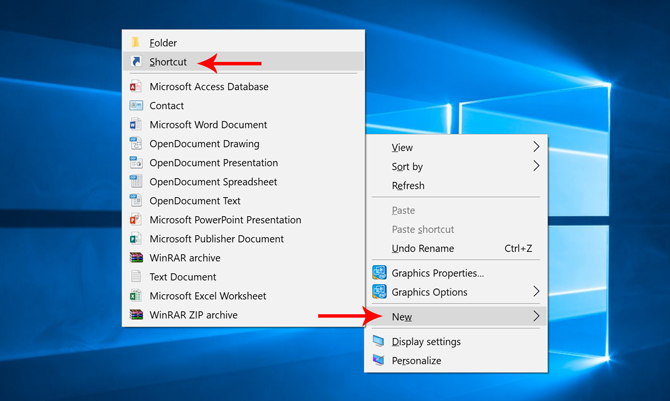Screen dimensions: 670x401
Task: Click the Microsoft Word Document icon
Action: (x=136, y=125)
